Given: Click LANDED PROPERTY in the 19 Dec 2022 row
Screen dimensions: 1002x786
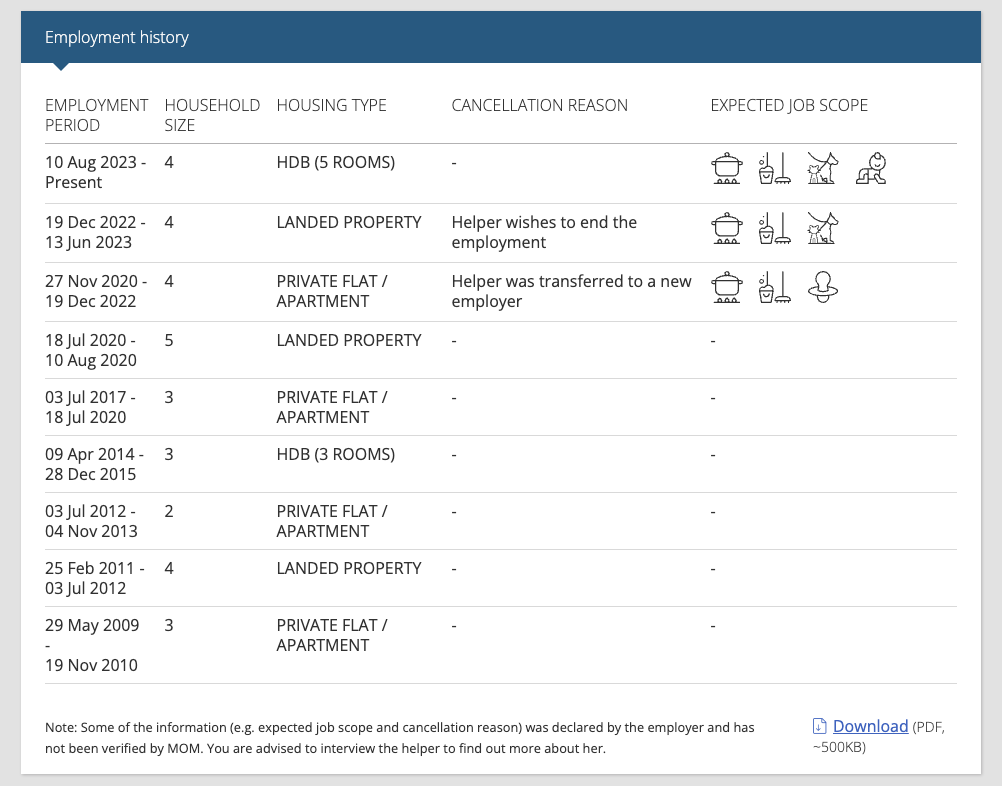Looking at the screenshot, I should (x=349, y=222).
